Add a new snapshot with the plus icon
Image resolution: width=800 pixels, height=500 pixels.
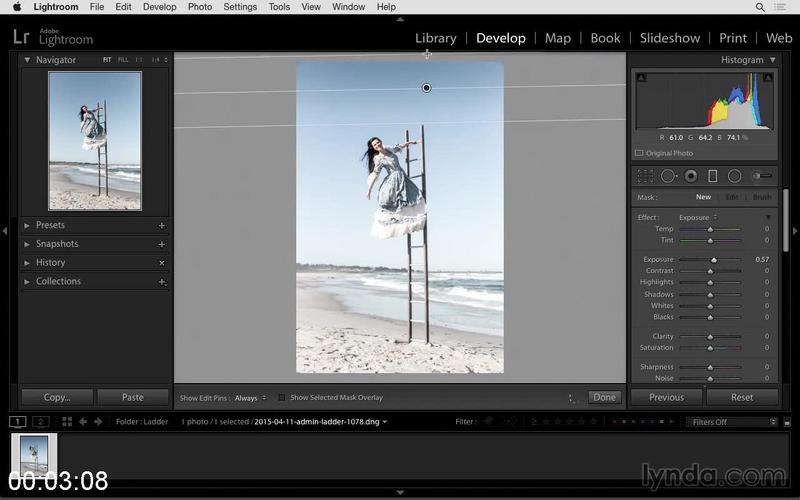pos(162,244)
